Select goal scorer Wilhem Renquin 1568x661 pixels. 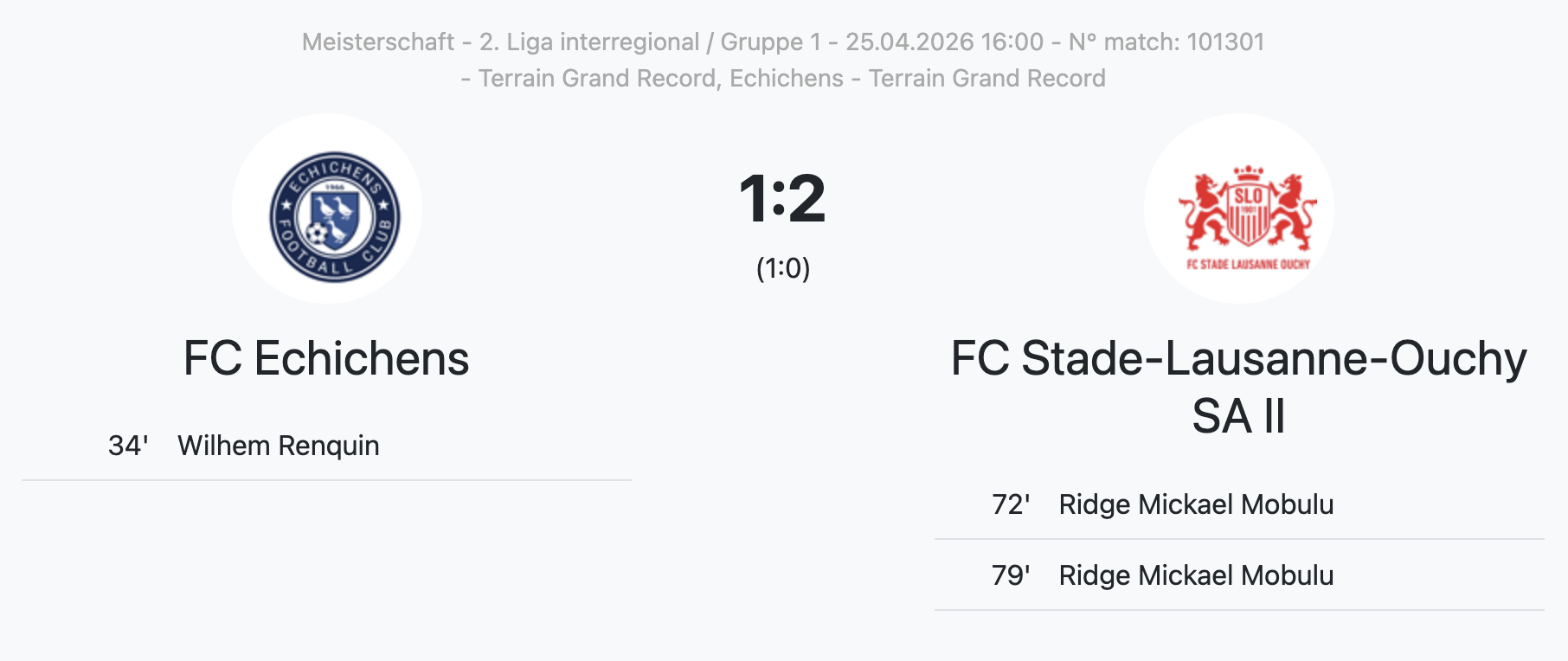(x=279, y=446)
